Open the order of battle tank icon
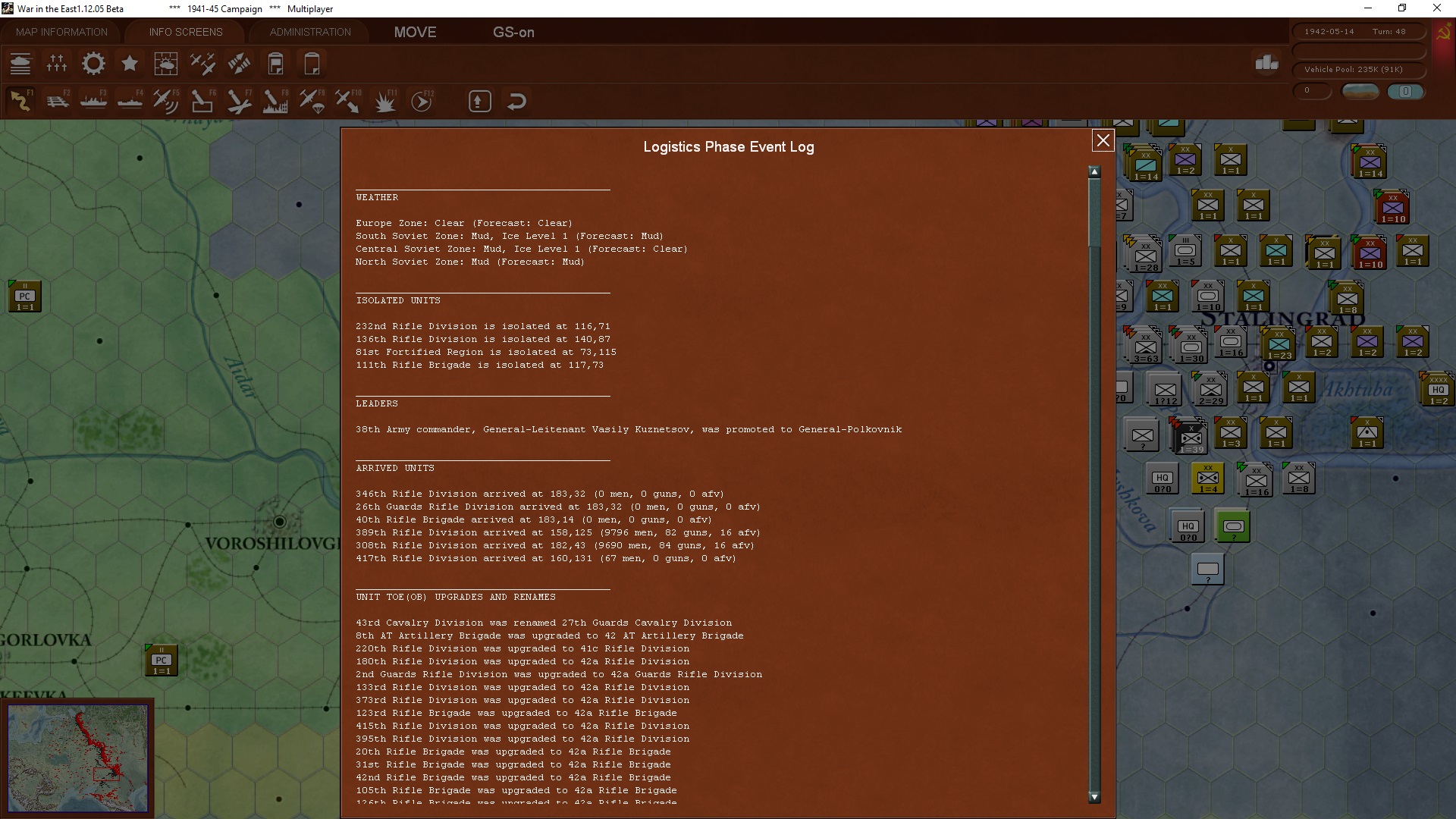This screenshot has width=1456, height=819. click(x=20, y=64)
